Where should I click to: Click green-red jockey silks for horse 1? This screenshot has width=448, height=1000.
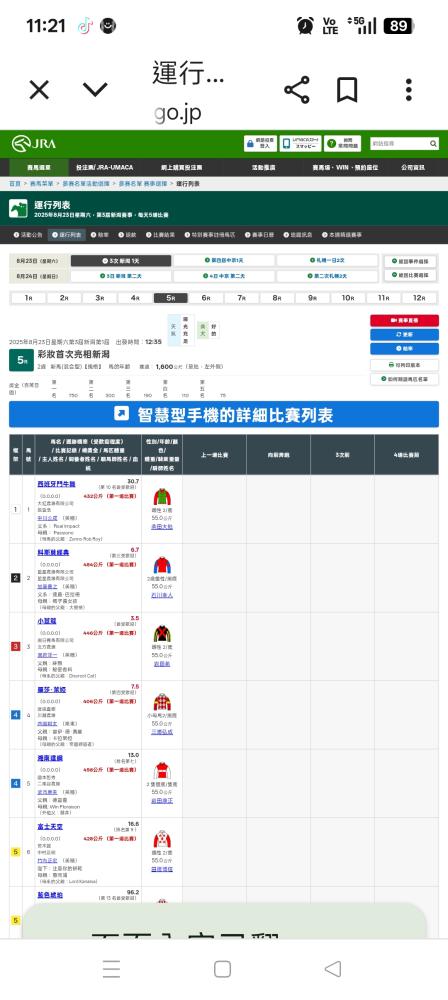pyautogui.click(x=162, y=497)
